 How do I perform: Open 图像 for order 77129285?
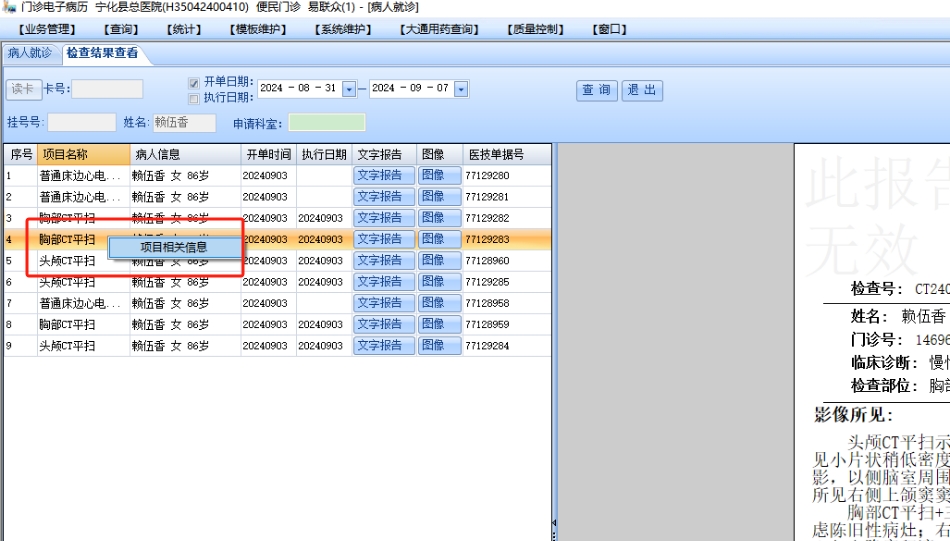[439, 282]
